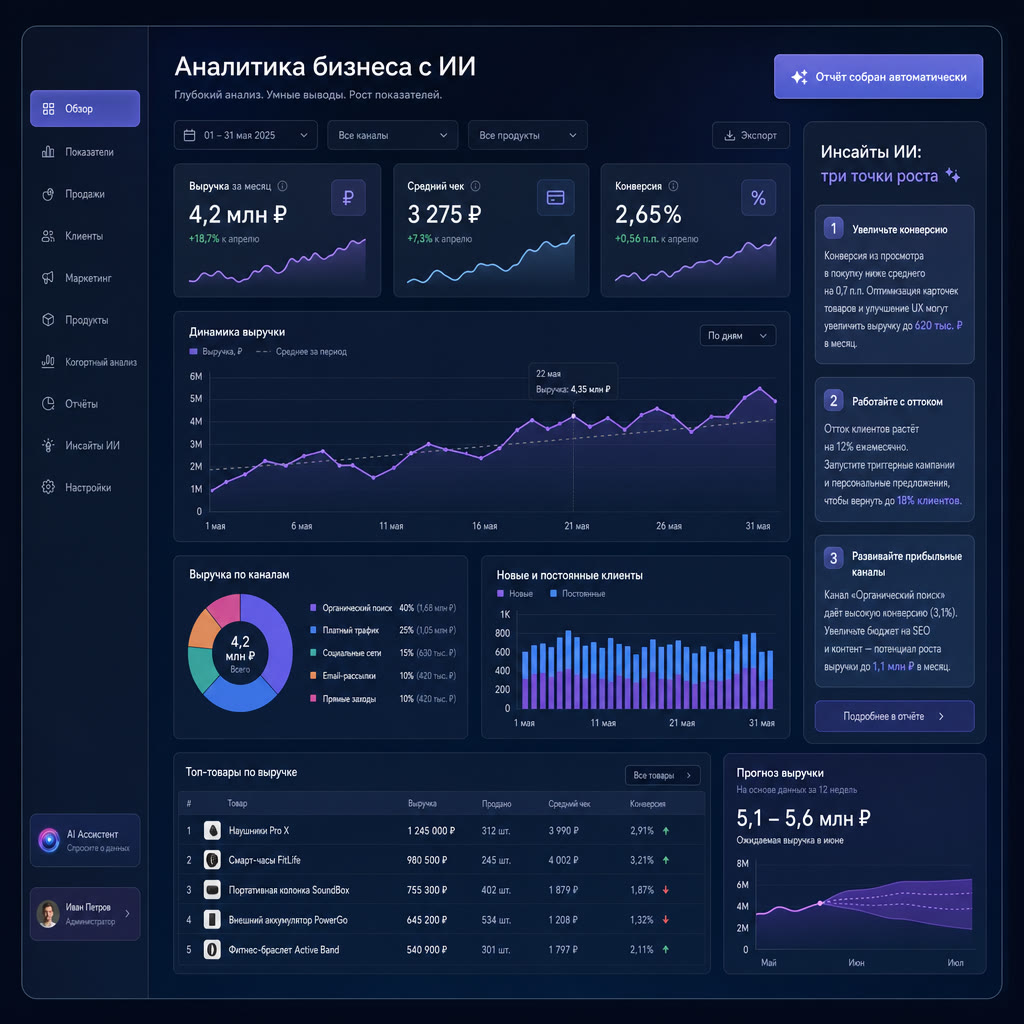Toggle Новые series in clients chart legend
Image resolution: width=1024 pixels, height=1024 pixels.
(515, 594)
